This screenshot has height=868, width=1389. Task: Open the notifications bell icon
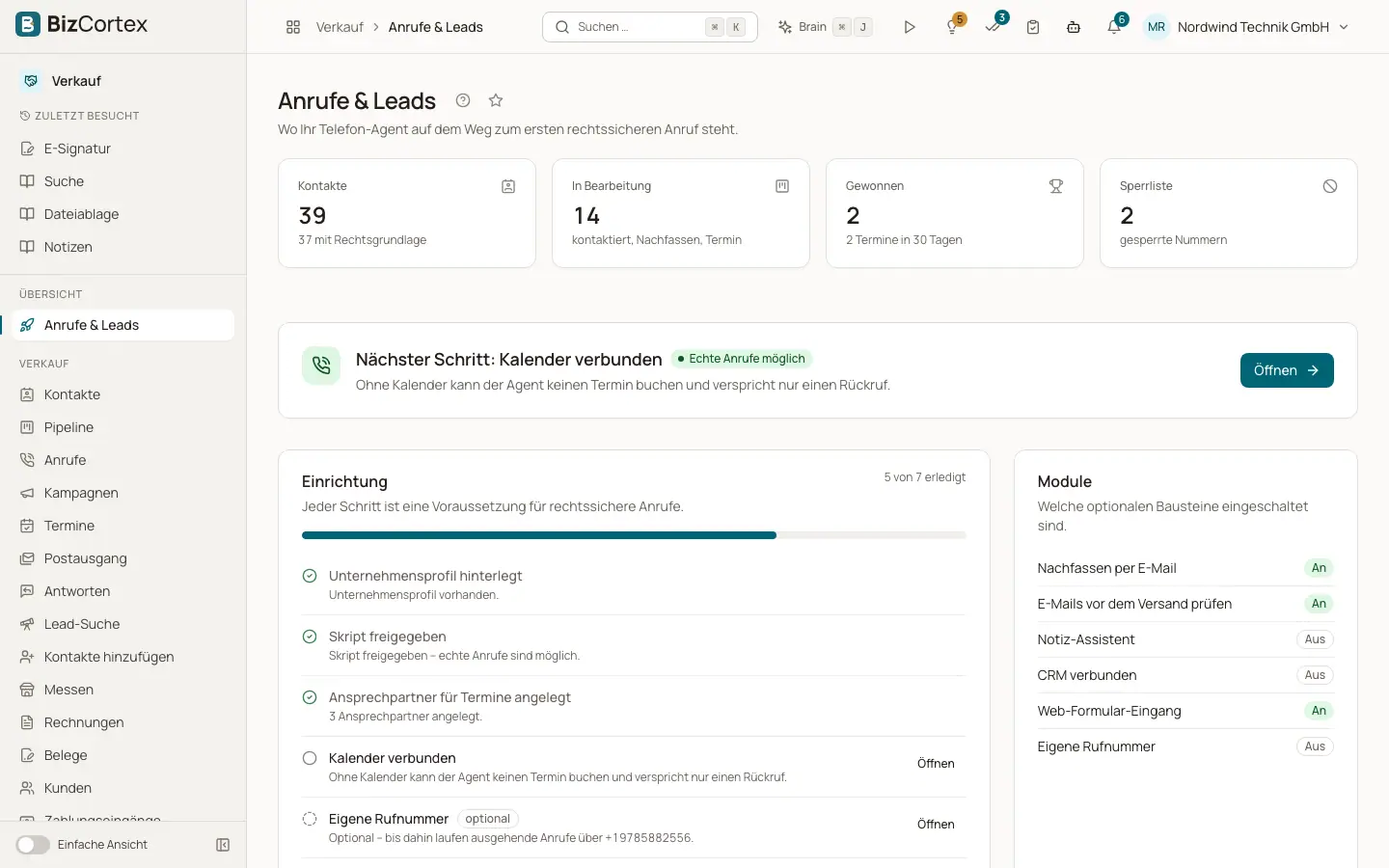click(x=1114, y=27)
